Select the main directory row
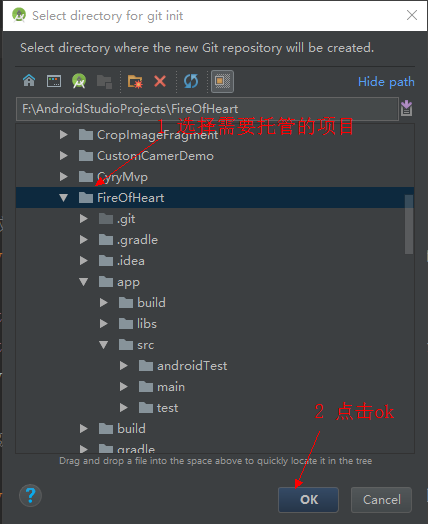The height and width of the screenshot is (524, 428). [x=215, y=387]
